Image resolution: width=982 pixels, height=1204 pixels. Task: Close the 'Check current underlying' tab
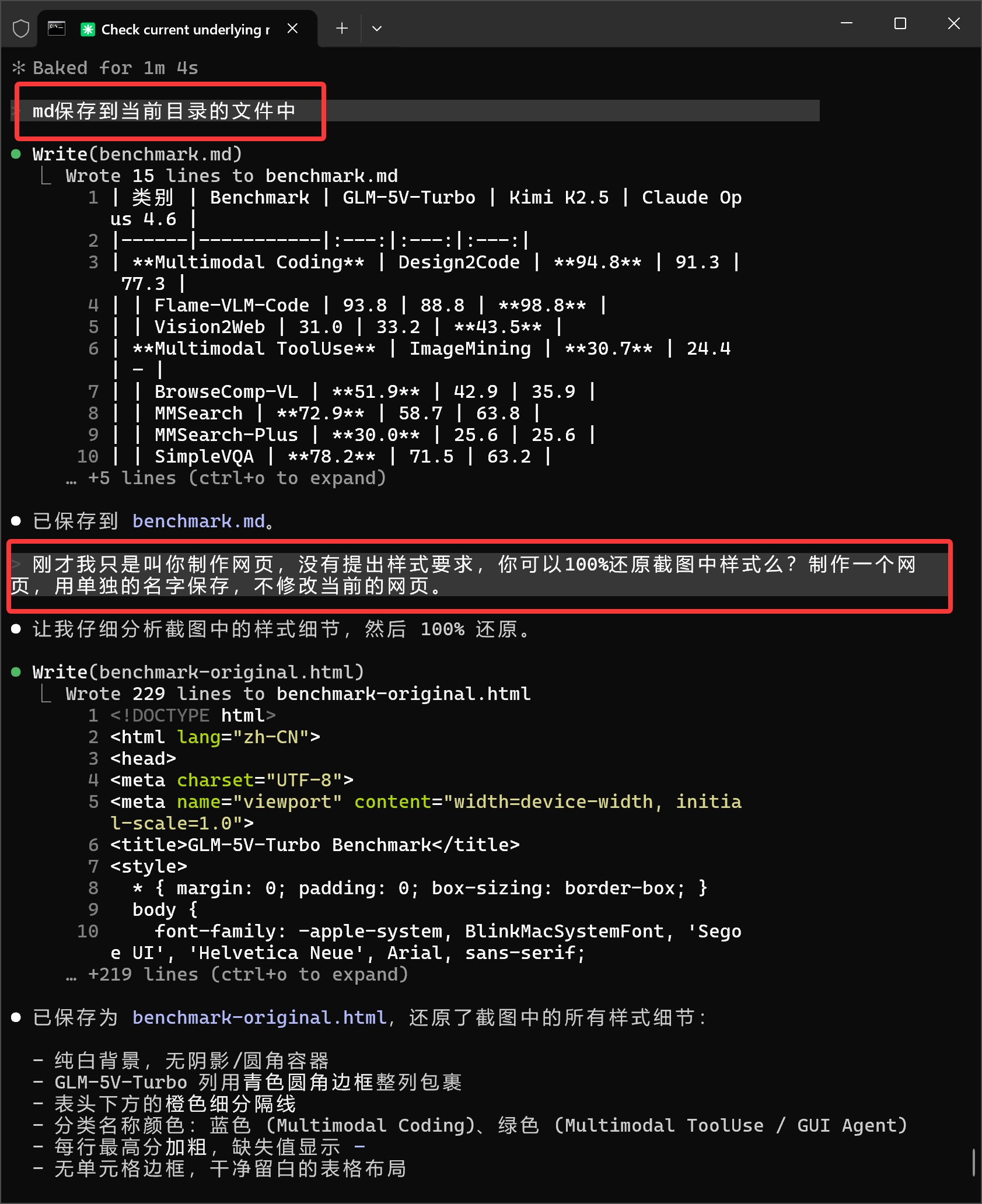pyautogui.click(x=293, y=29)
